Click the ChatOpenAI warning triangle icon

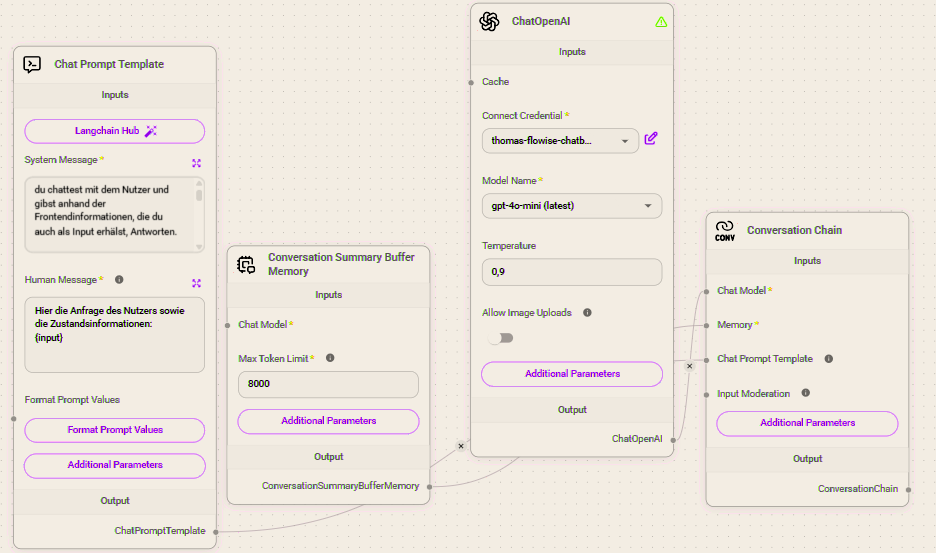(x=661, y=22)
